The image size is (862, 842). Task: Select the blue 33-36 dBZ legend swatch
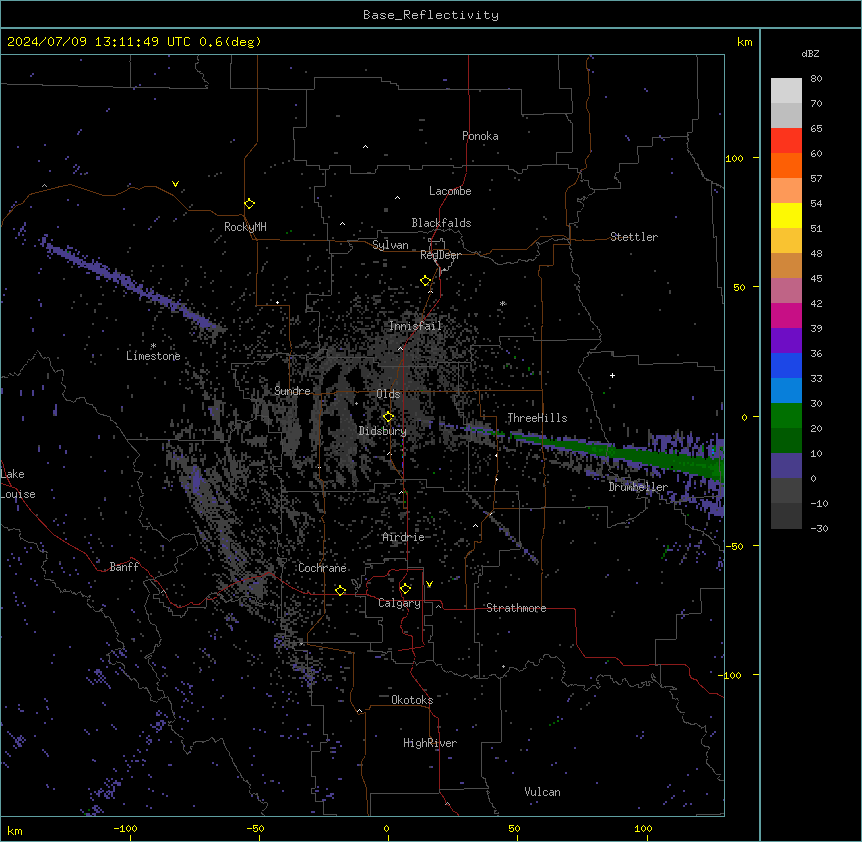click(x=786, y=365)
